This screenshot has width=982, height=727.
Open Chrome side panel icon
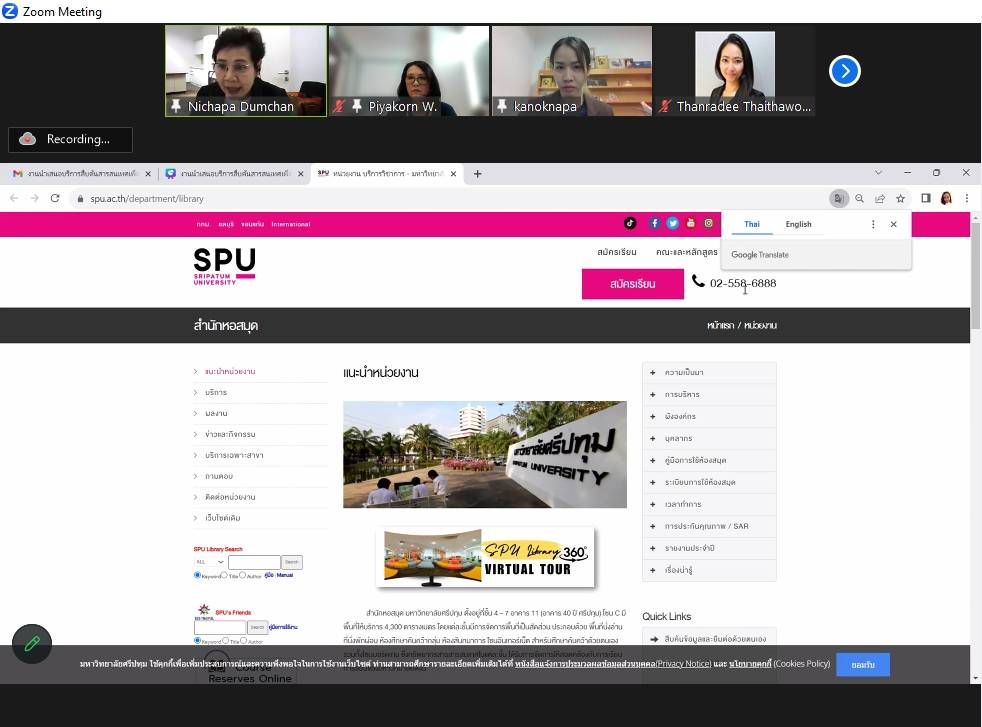point(925,198)
